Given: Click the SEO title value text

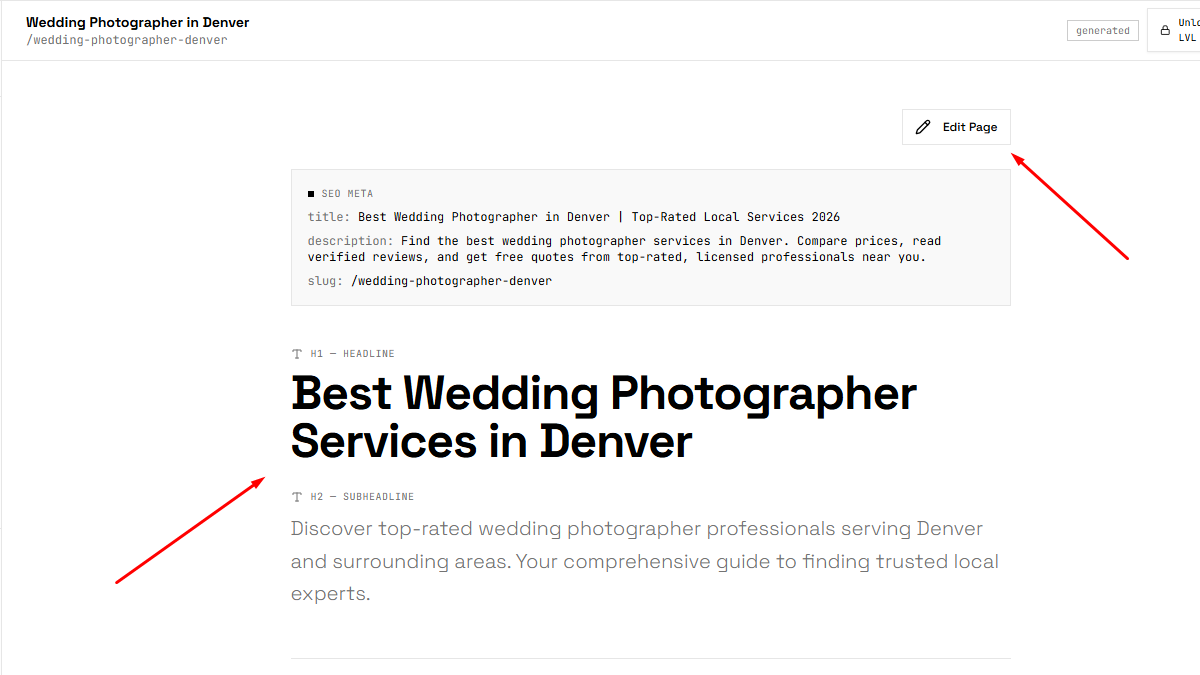Looking at the screenshot, I should 598,217.
